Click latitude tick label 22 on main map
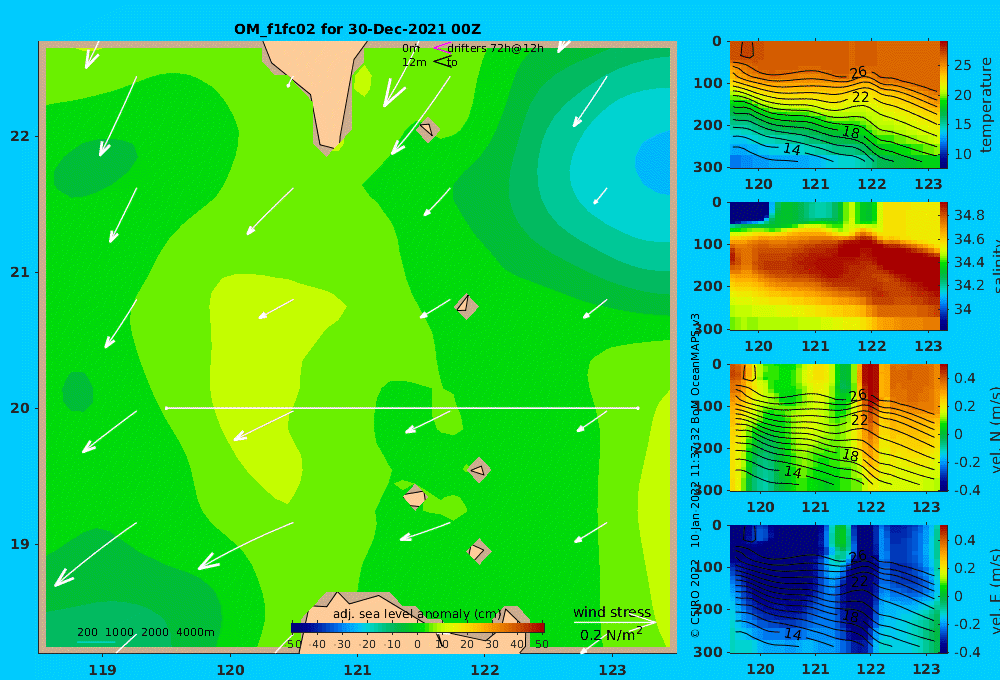Screen dimensions: 1000x680 (20, 137)
